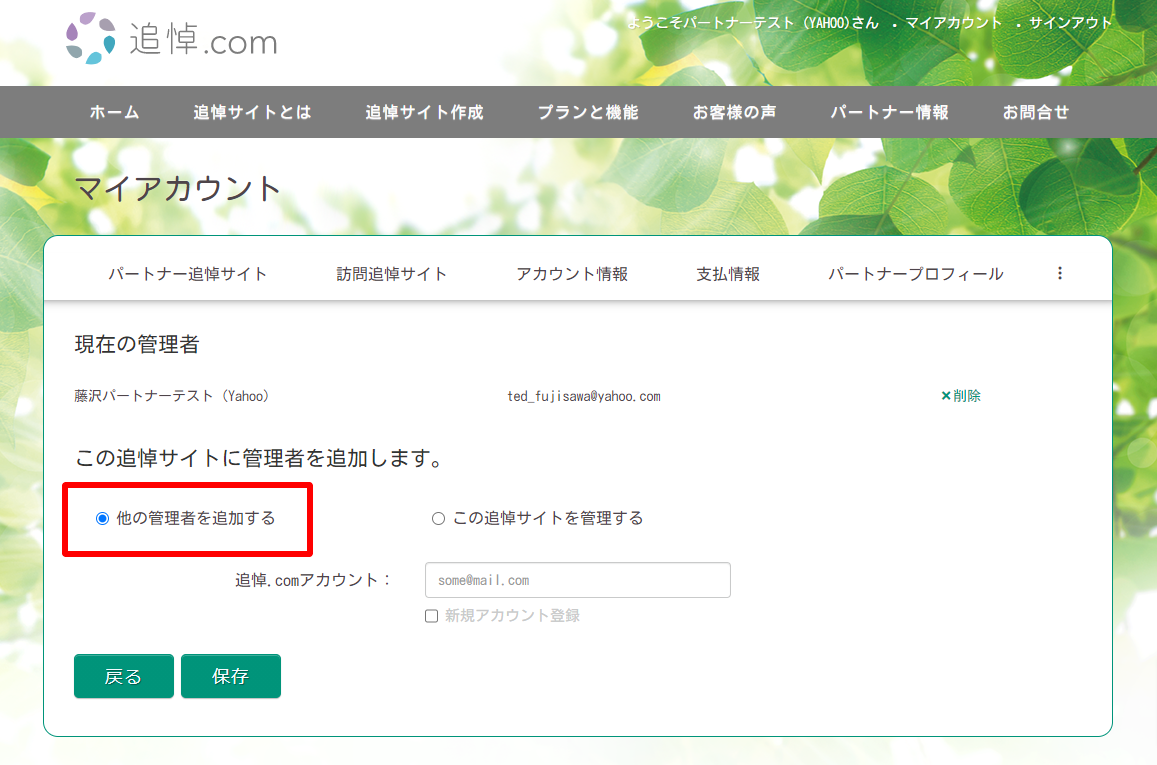
Task: Go to the 支払情報 tab
Action: click(x=728, y=274)
